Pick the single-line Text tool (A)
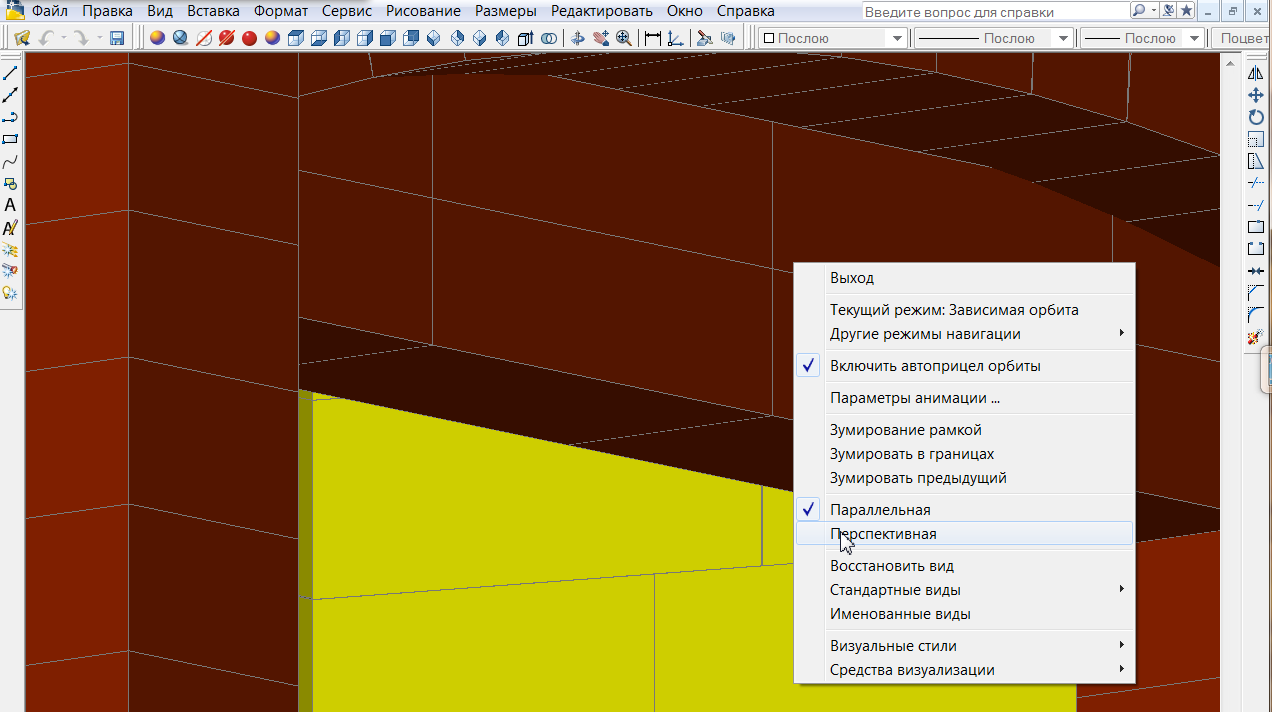Viewport: 1272px width, 712px height. click(x=10, y=205)
